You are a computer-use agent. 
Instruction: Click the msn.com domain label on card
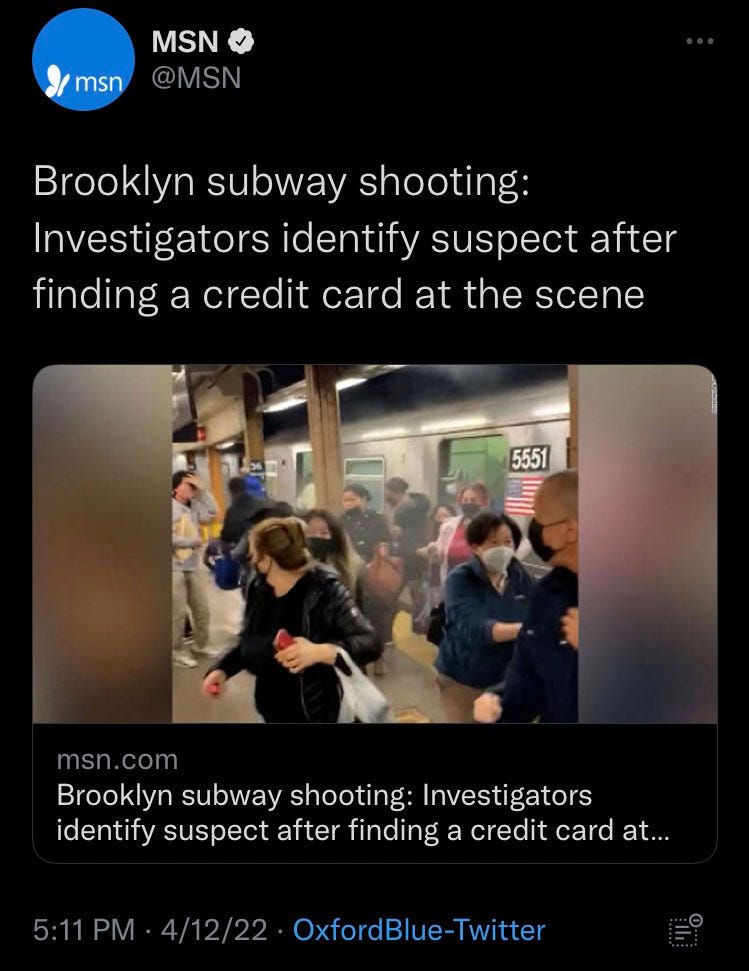click(118, 760)
